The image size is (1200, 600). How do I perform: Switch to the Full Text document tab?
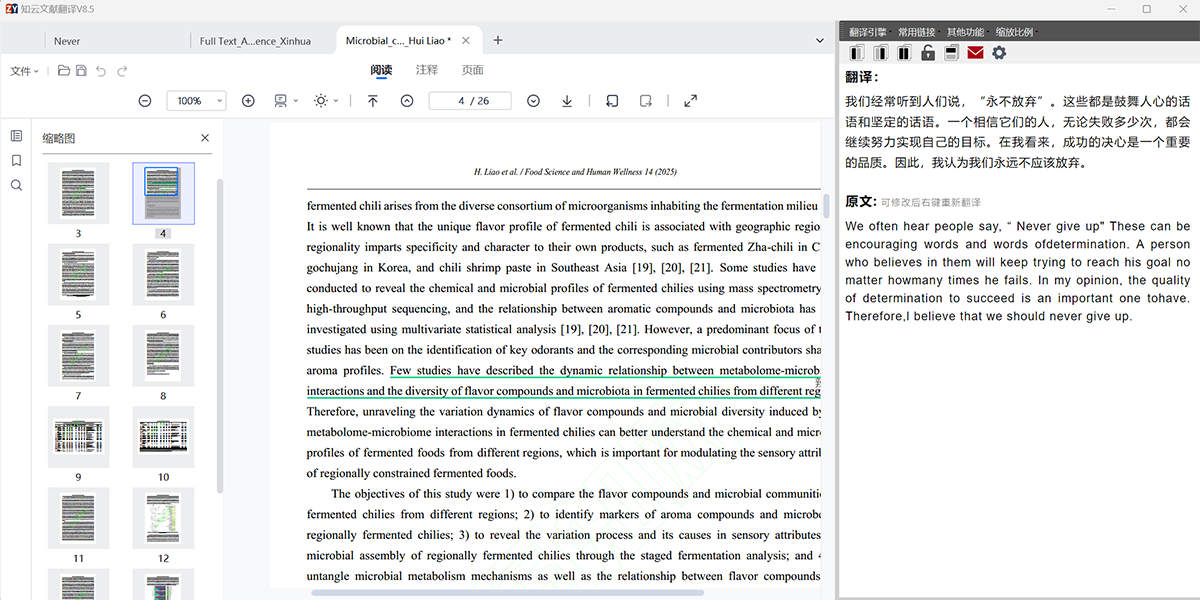(255, 41)
